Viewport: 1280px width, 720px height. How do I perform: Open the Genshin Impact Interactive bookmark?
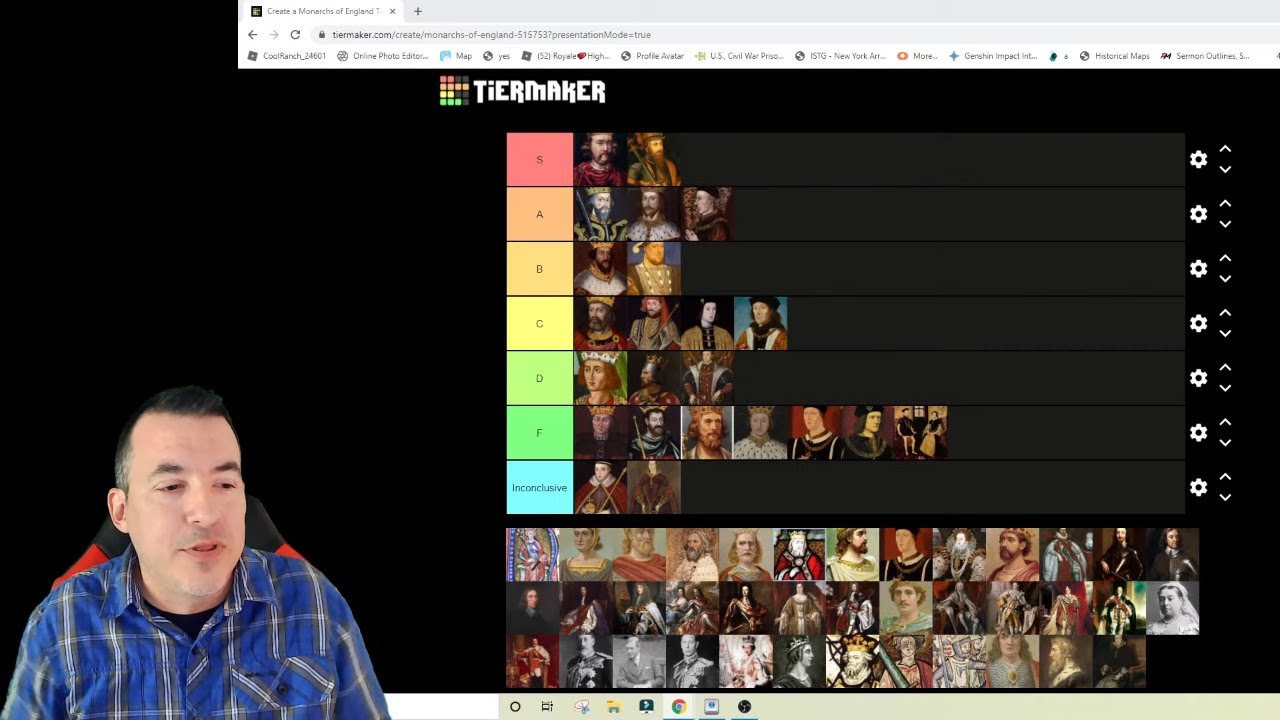(993, 56)
